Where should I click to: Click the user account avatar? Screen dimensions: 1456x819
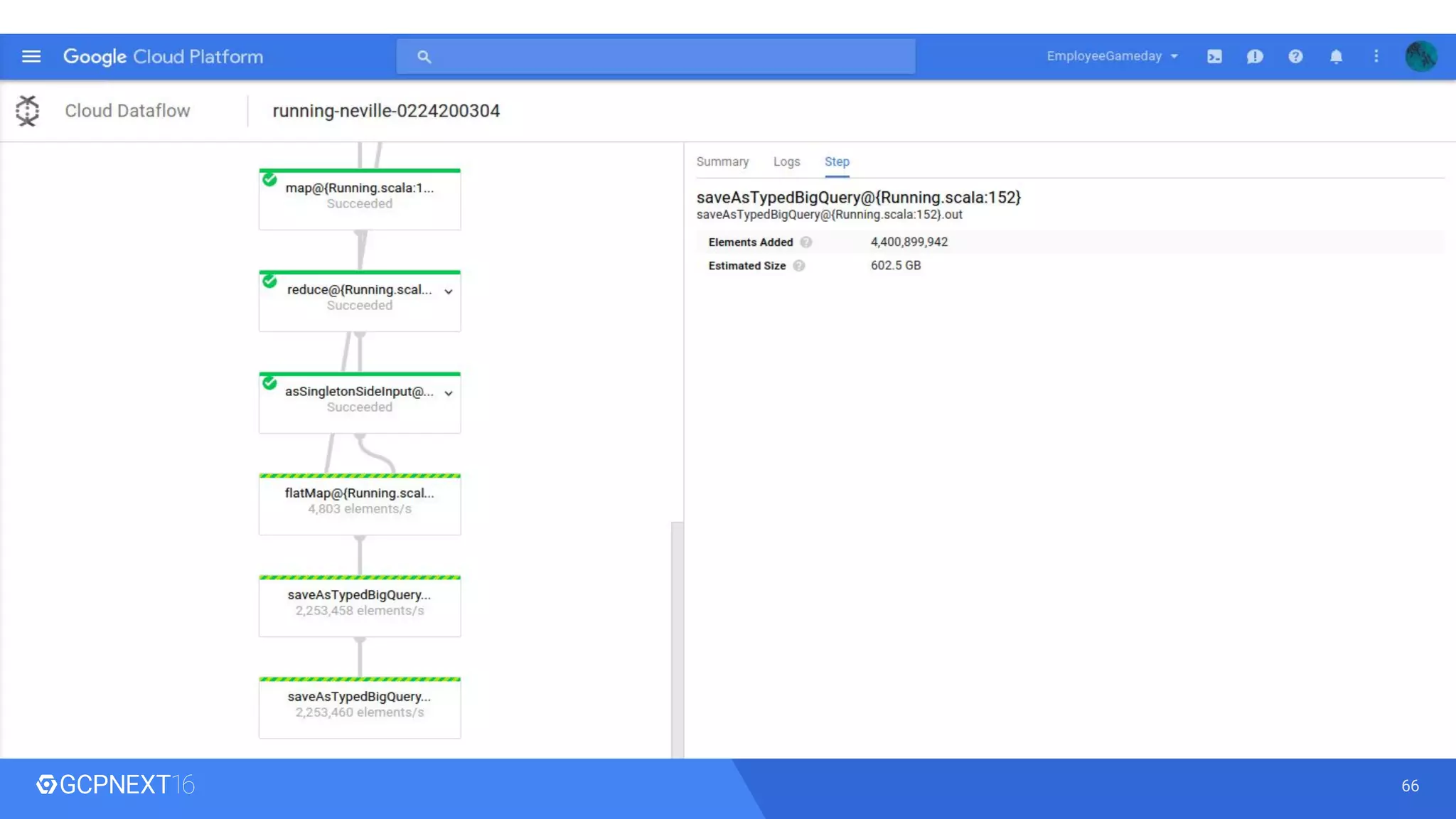point(1420,56)
